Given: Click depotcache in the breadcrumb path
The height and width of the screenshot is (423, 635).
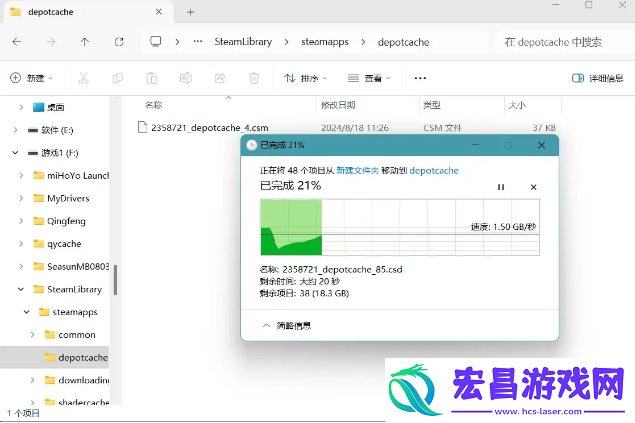Looking at the screenshot, I should click(x=403, y=42).
